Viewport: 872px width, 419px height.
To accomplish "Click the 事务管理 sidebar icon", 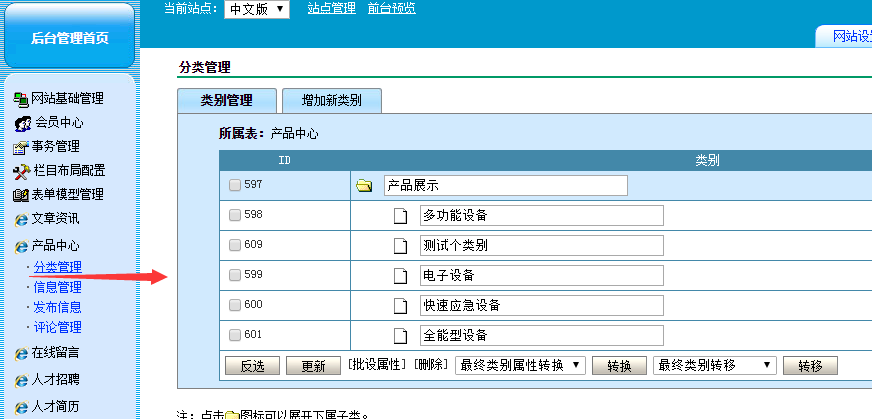I will [x=20, y=147].
